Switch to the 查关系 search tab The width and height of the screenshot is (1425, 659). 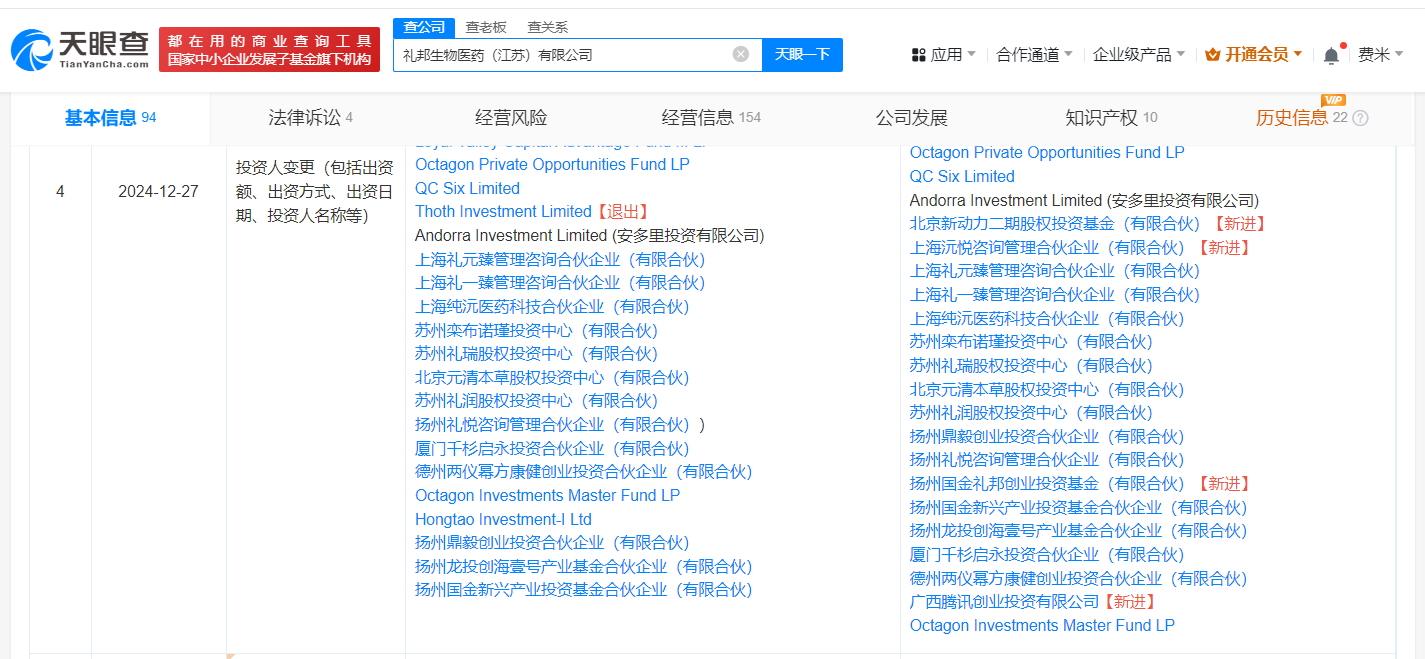(x=547, y=27)
